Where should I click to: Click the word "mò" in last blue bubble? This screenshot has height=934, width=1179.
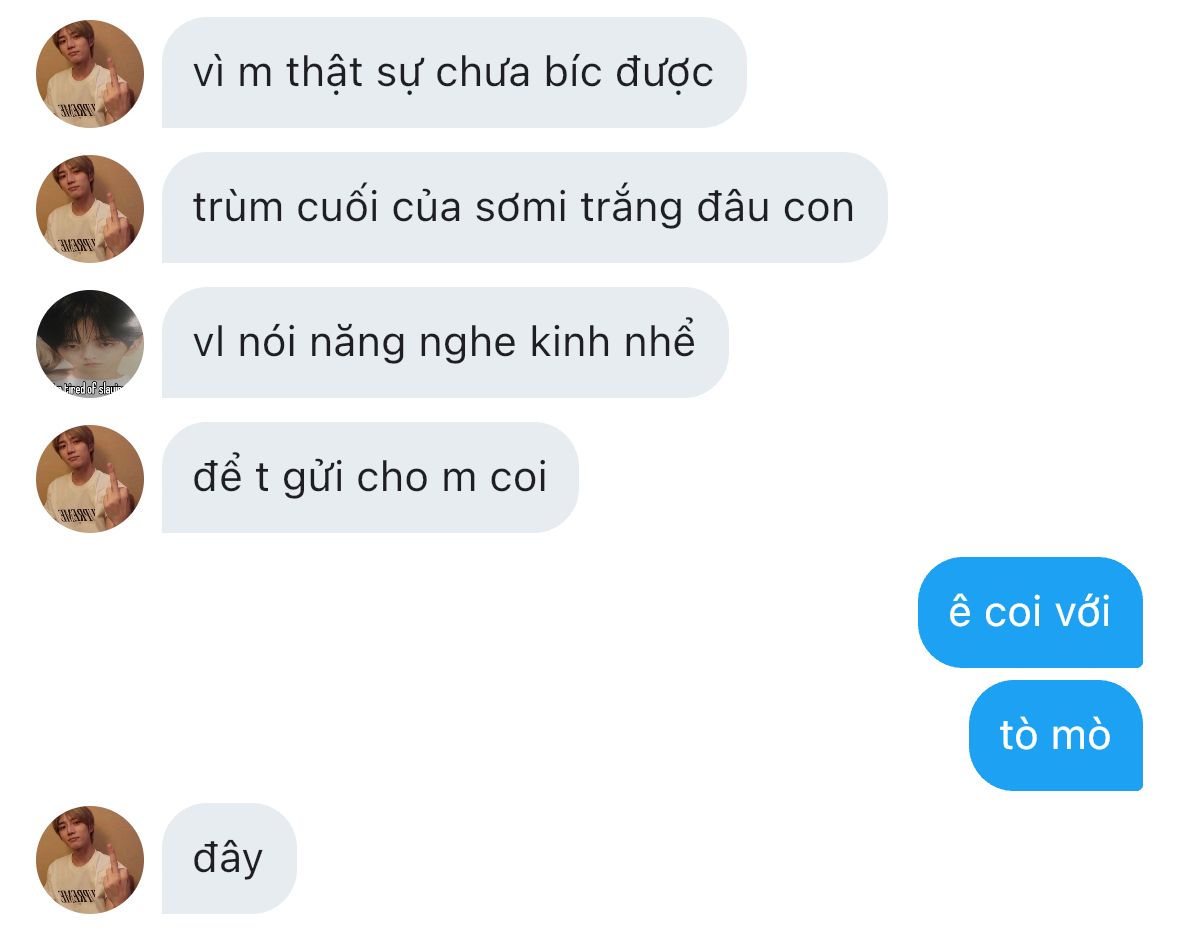click(x=1080, y=735)
